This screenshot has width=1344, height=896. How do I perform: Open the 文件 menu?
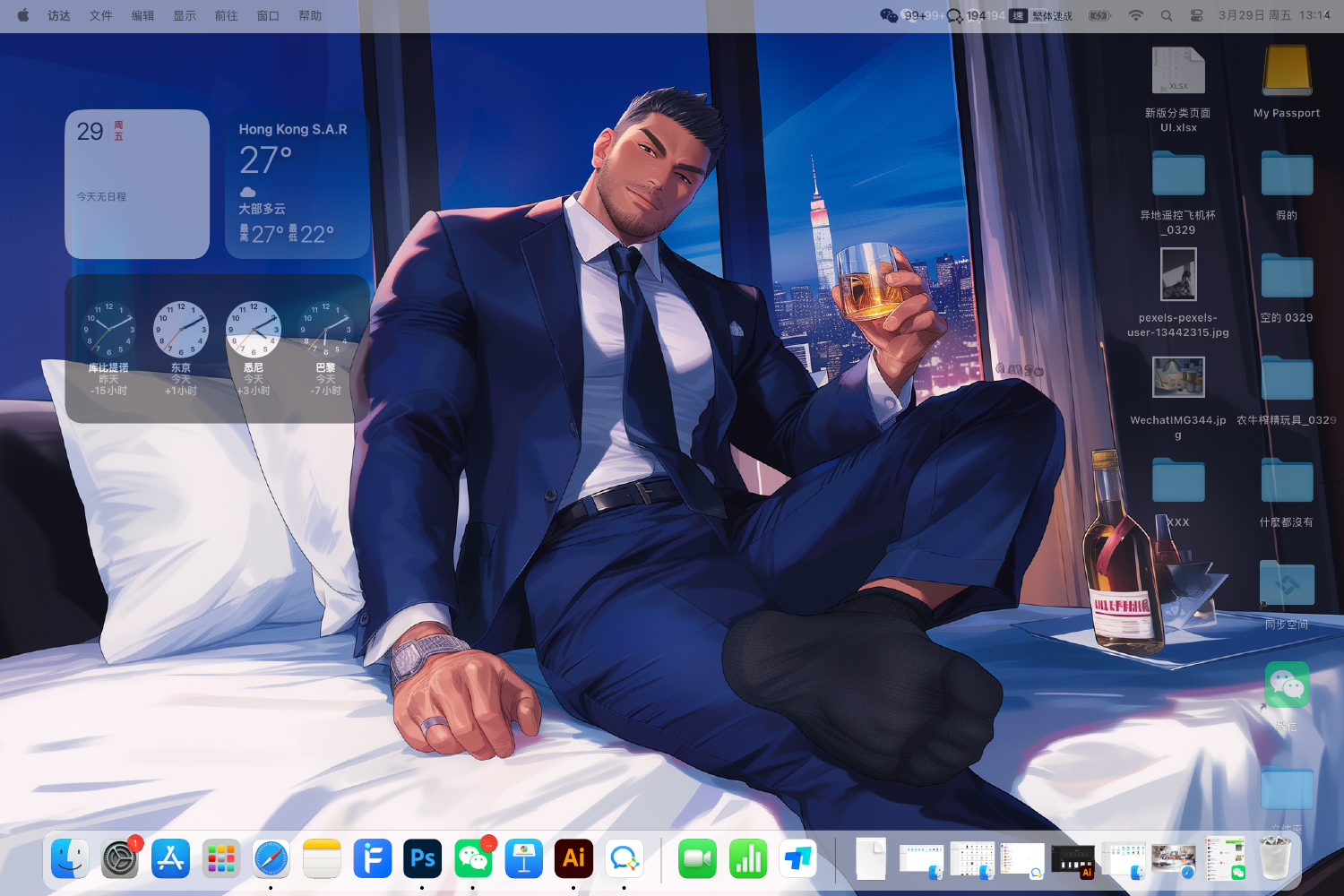click(100, 15)
